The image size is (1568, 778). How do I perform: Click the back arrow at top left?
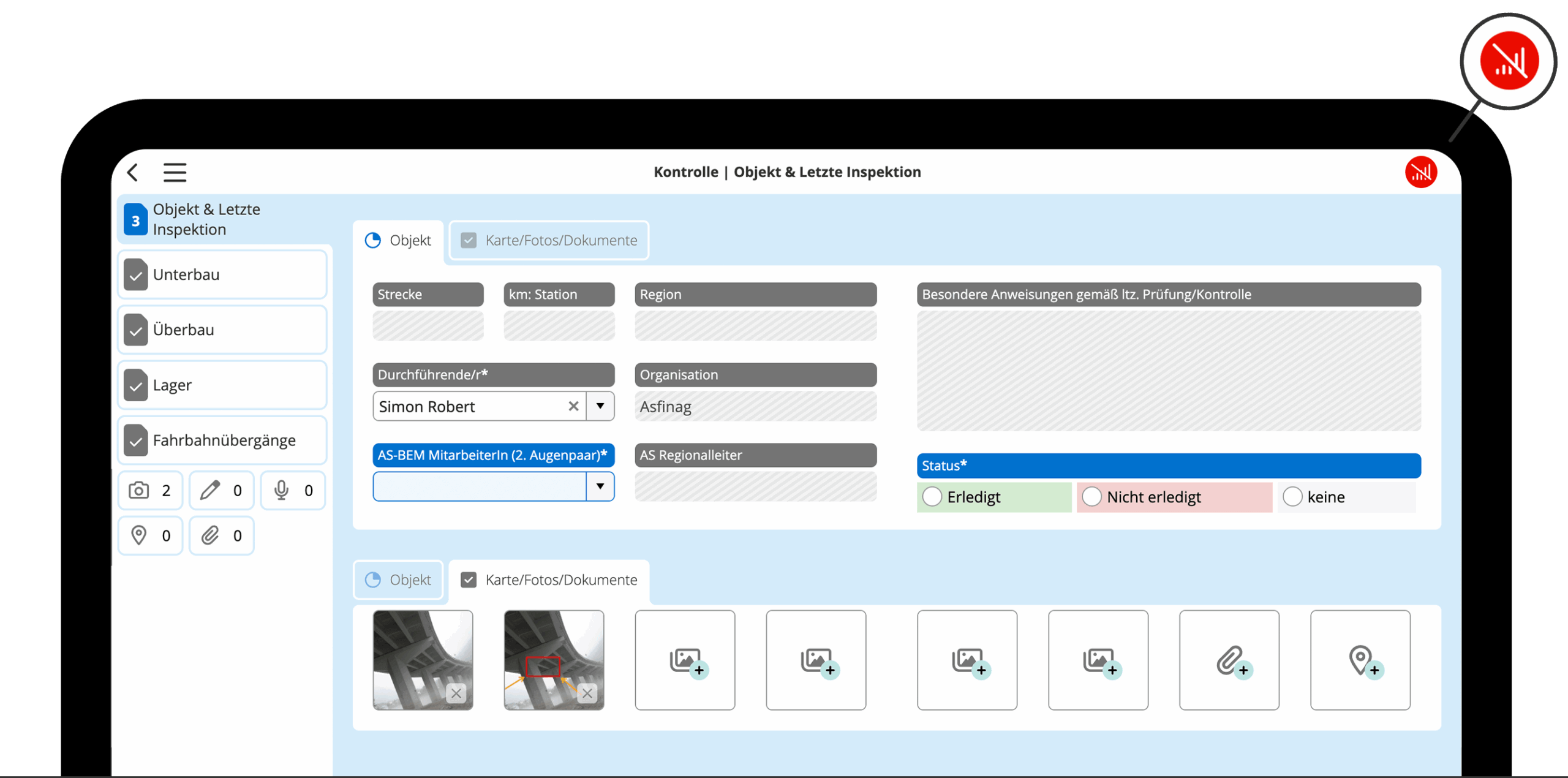[132, 172]
